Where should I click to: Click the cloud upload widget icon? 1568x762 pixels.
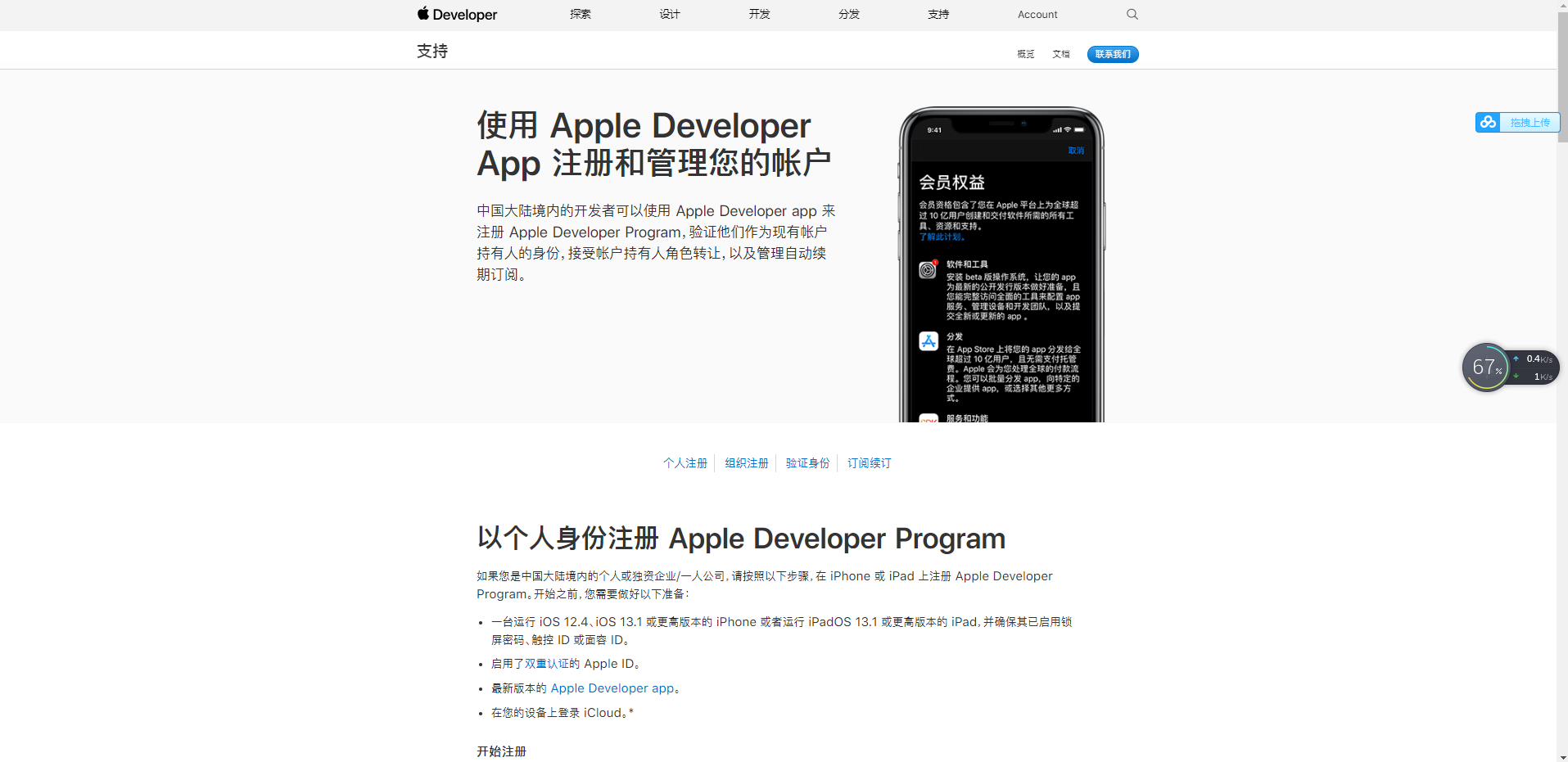1488,122
